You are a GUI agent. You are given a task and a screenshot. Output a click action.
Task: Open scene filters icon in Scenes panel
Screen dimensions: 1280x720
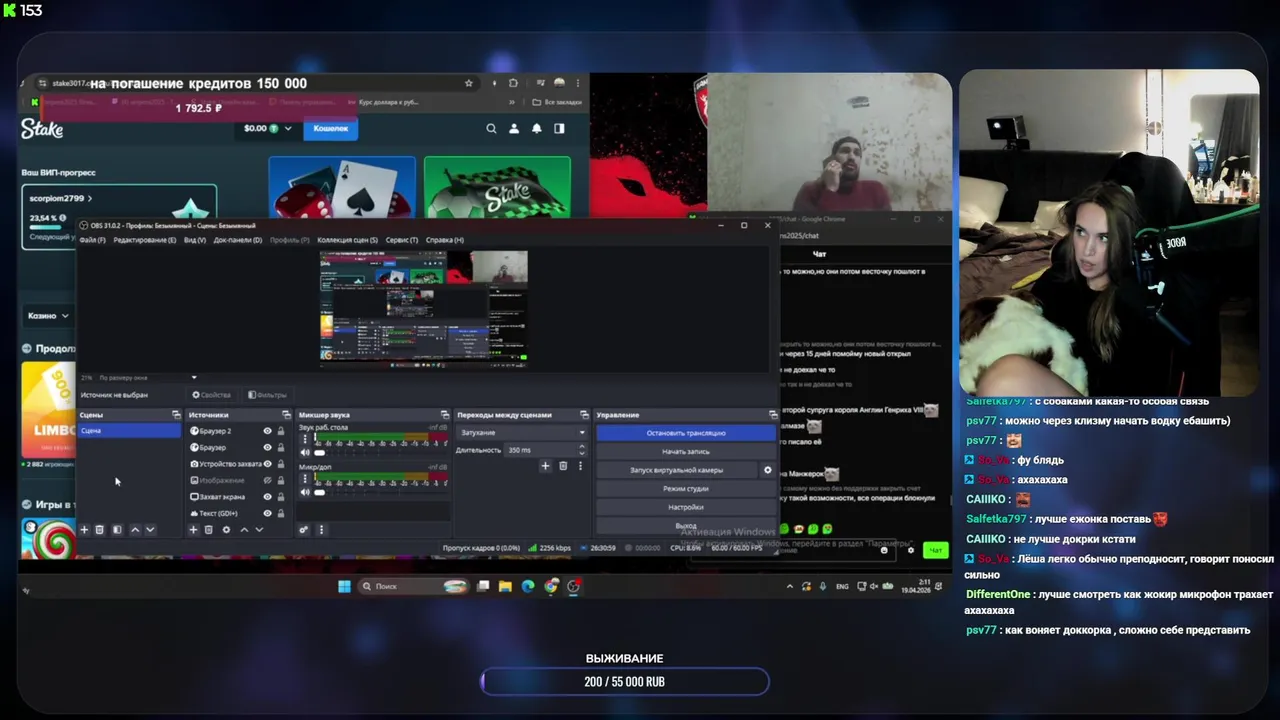click(x=117, y=530)
